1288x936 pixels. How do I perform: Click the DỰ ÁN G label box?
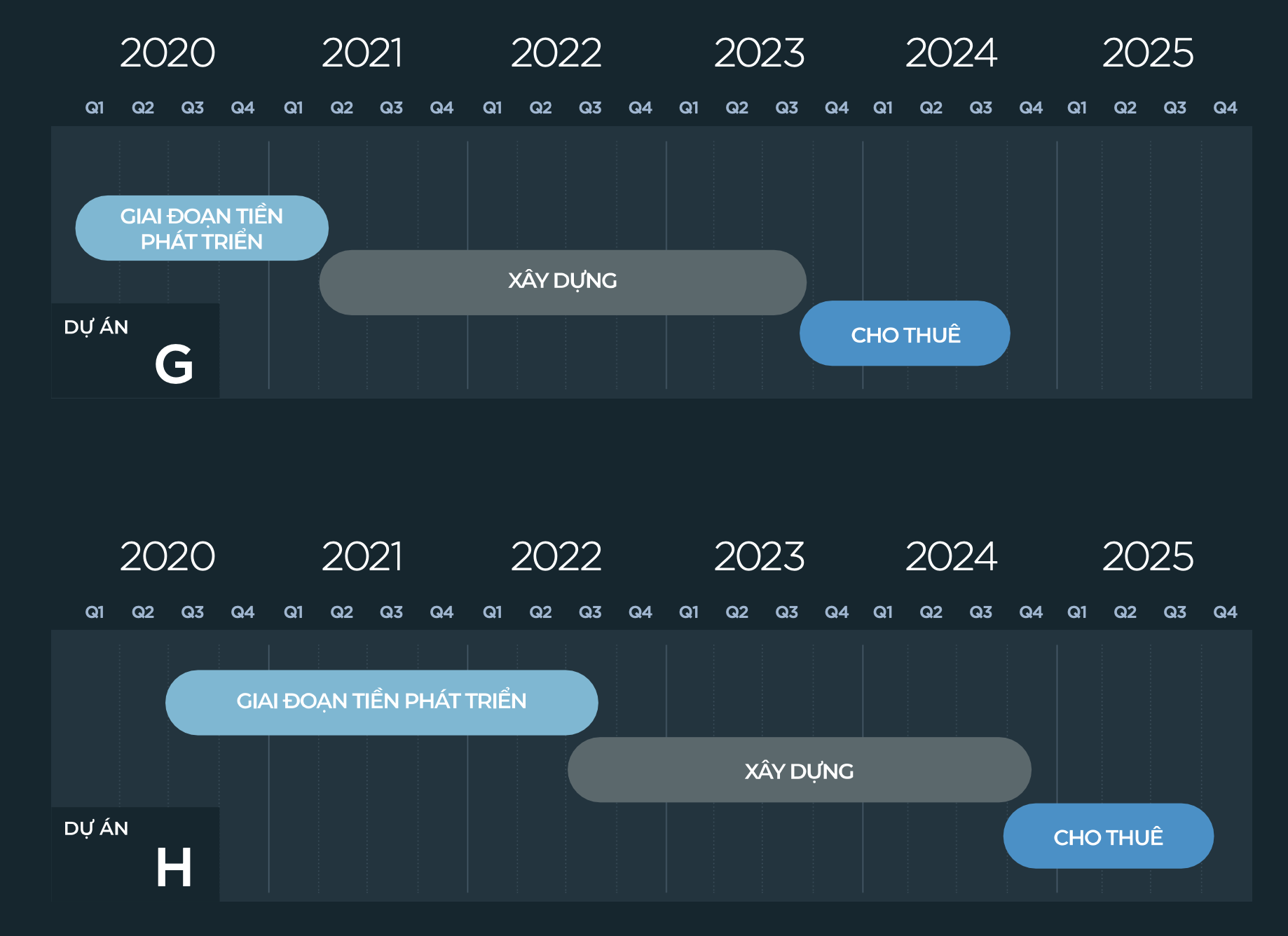coord(135,351)
